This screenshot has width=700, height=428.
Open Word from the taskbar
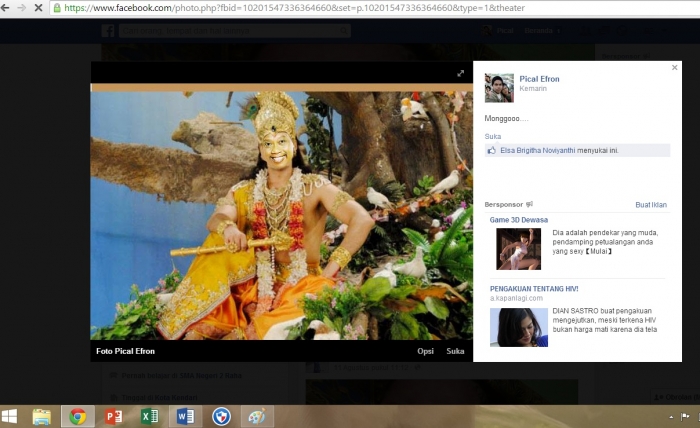point(185,417)
